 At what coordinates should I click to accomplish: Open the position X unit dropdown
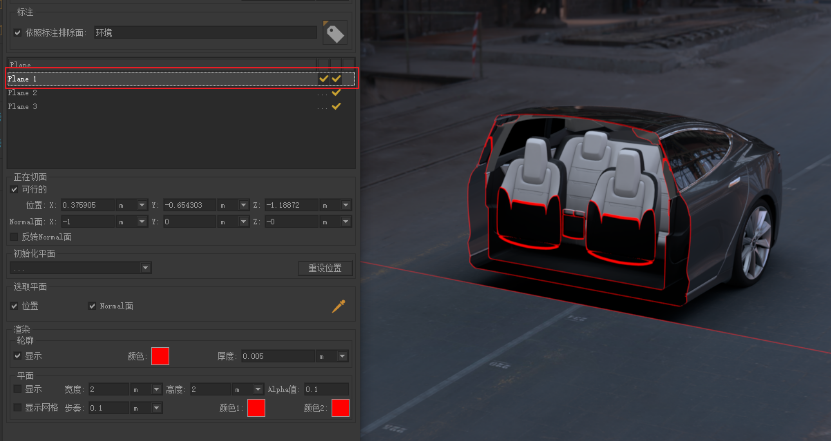[x=143, y=205]
